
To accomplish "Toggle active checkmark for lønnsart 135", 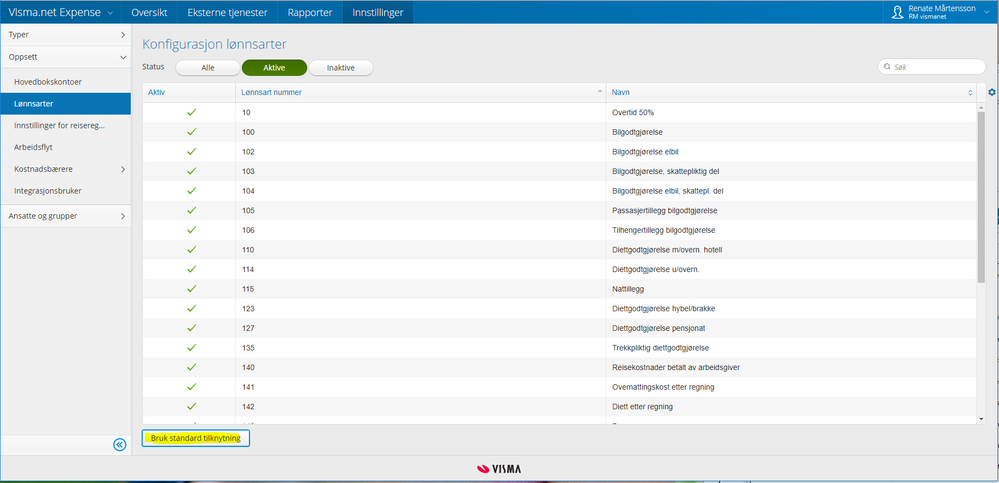I will [x=191, y=348].
